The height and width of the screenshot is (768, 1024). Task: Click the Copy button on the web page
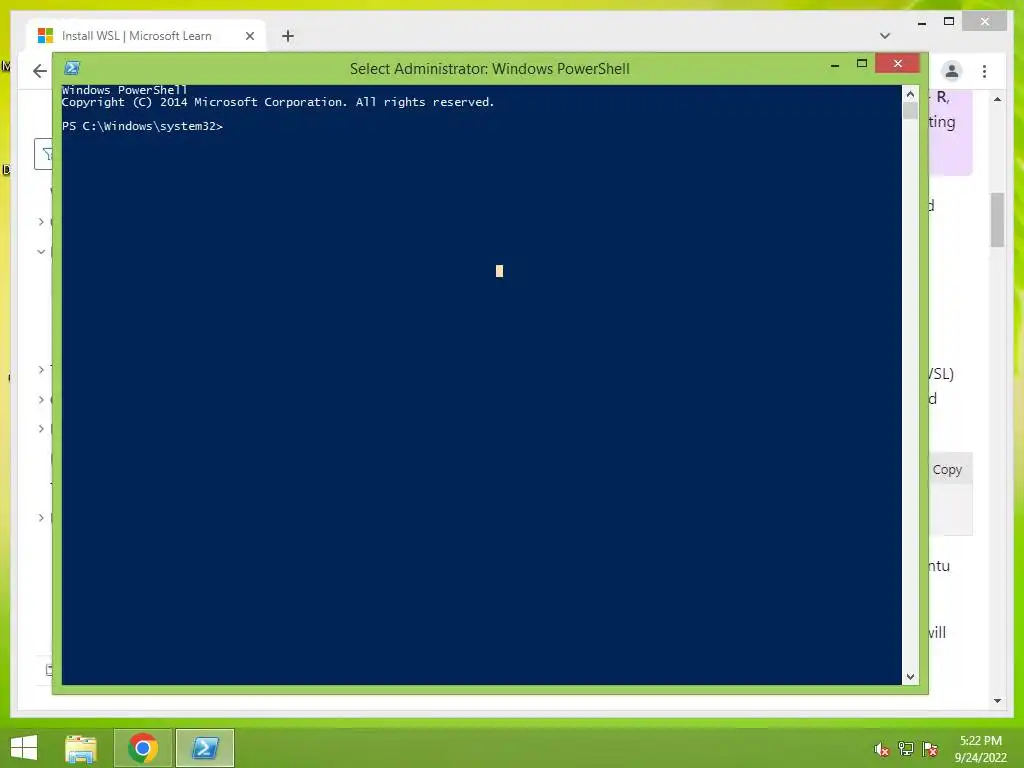tap(947, 470)
